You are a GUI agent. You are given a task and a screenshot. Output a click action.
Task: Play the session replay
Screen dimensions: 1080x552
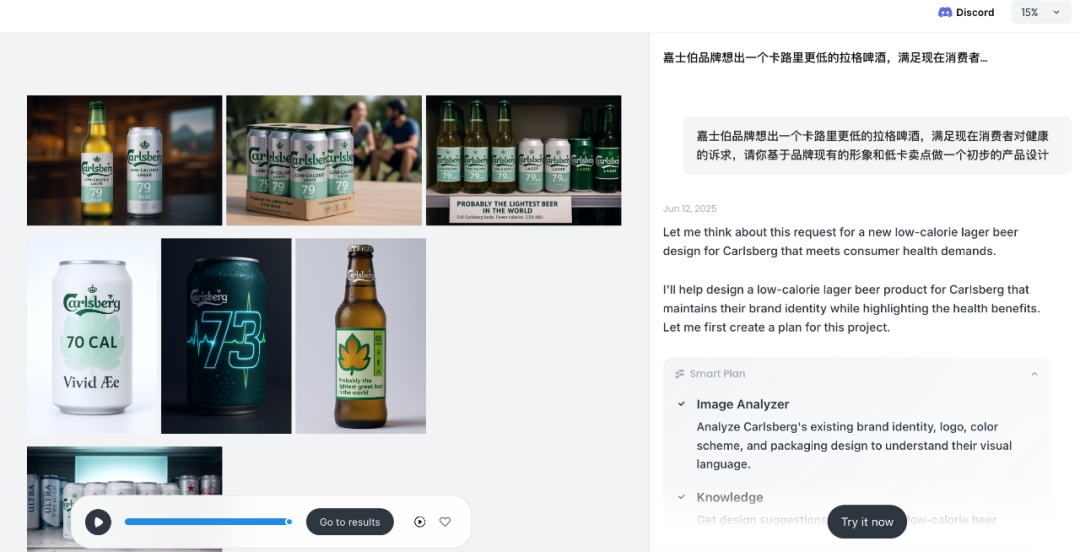pyautogui.click(x=98, y=522)
